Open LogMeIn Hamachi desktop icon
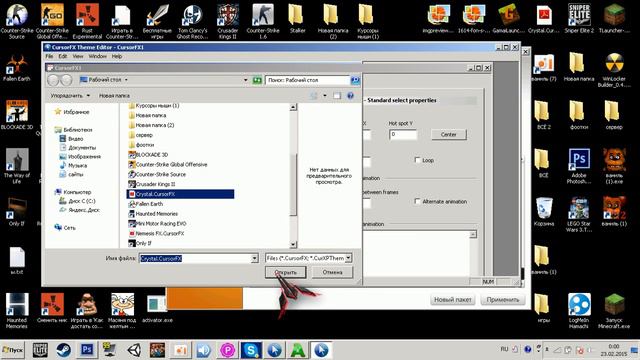 pyautogui.click(x=579, y=311)
